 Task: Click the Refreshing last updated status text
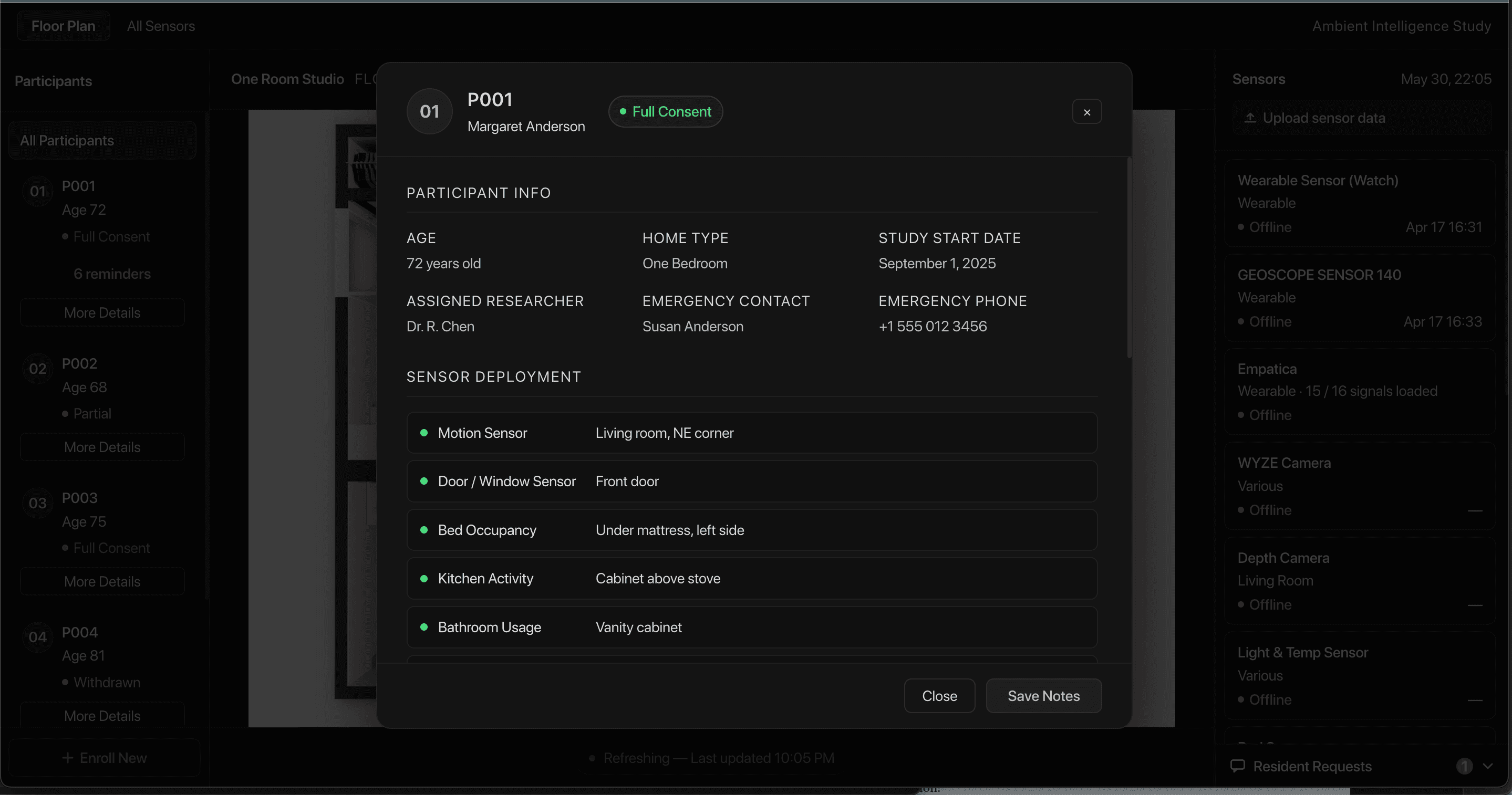click(x=718, y=758)
